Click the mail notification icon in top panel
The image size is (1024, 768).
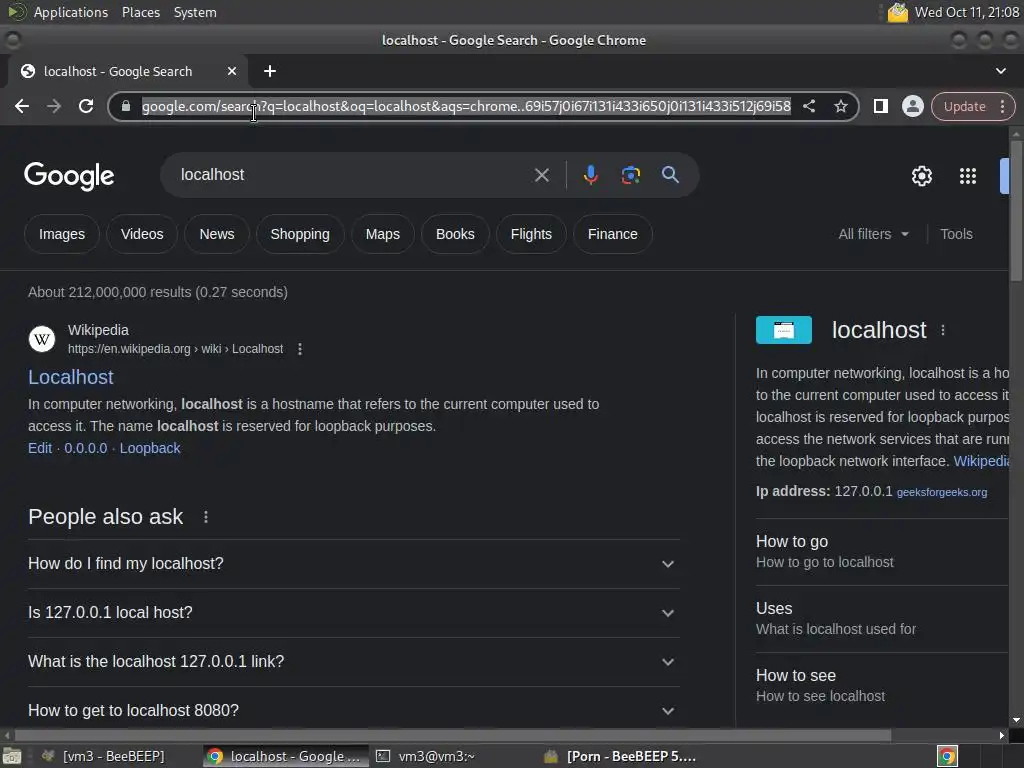pos(897,12)
